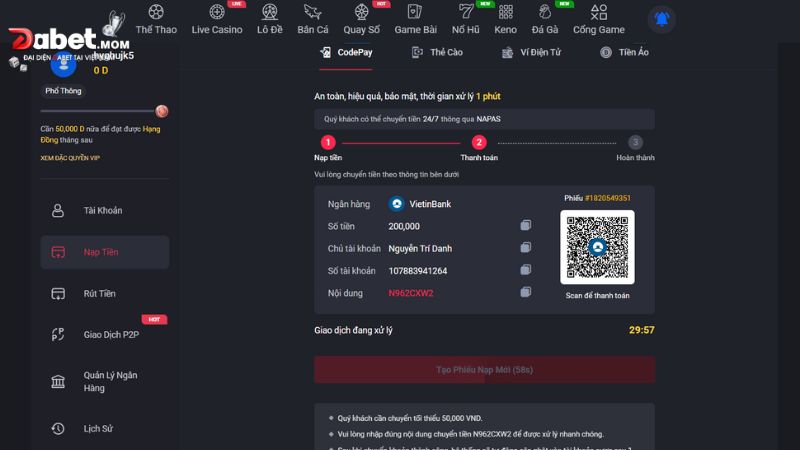Click the Tiền Ảo coin icon
Viewport: 800px width, 450px height.
[x=606, y=53]
